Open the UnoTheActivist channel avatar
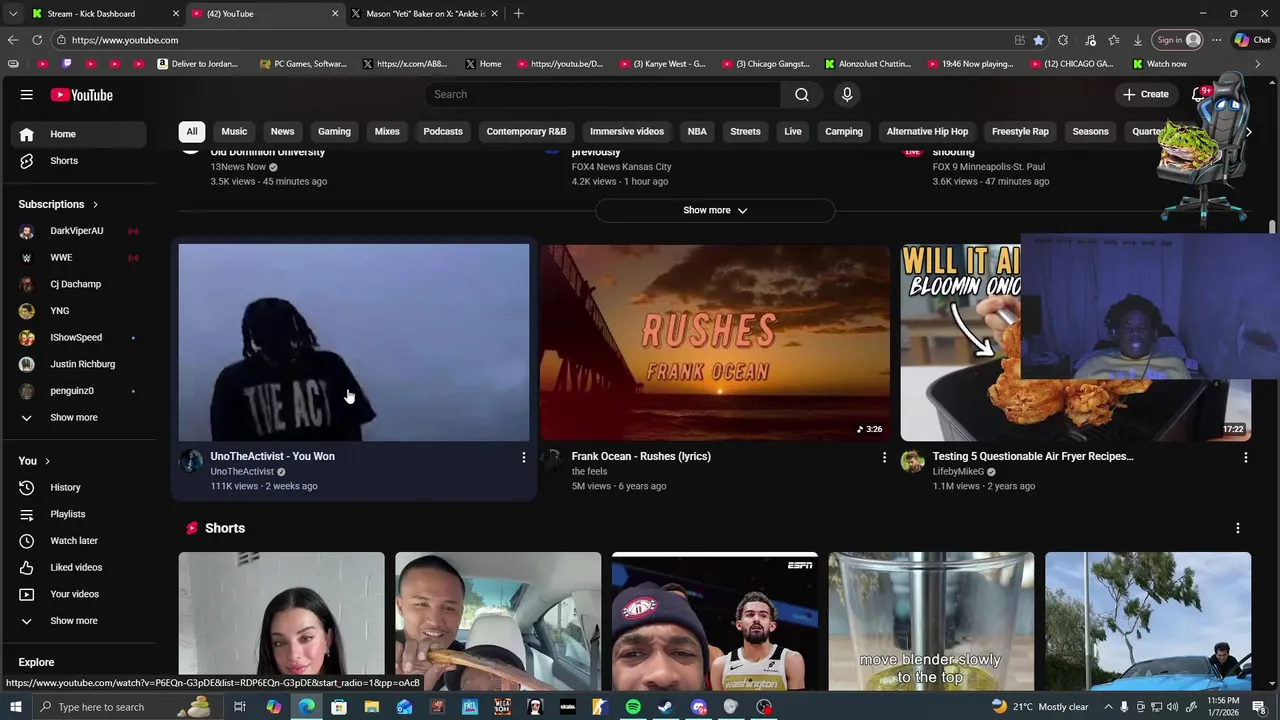Viewport: 1280px width, 720px height. (x=190, y=461)
